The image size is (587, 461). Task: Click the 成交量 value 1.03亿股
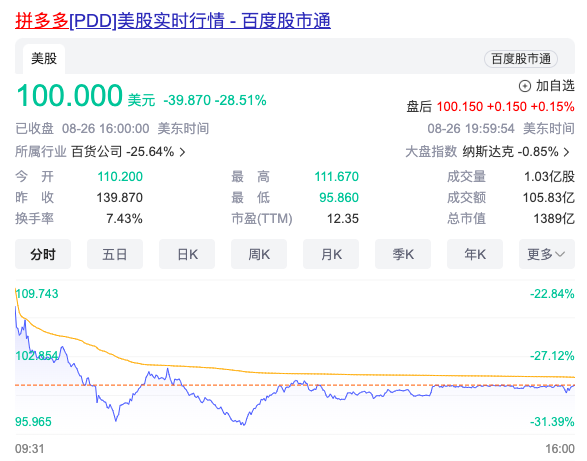[x=549, y=176]
